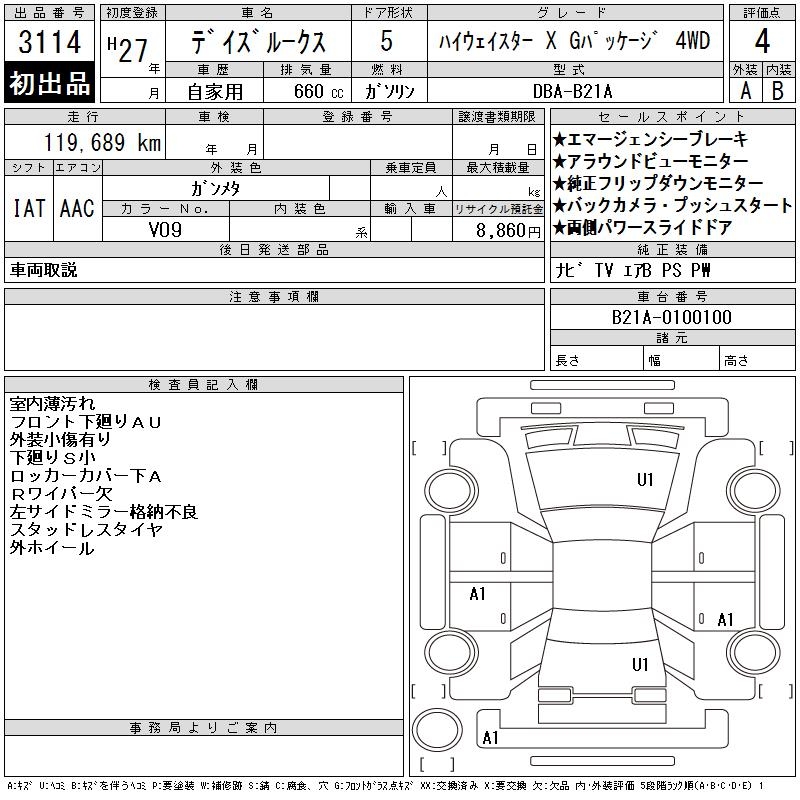Select the lot number 3114
The image size is (800, 800).
(x=50, y=43)
